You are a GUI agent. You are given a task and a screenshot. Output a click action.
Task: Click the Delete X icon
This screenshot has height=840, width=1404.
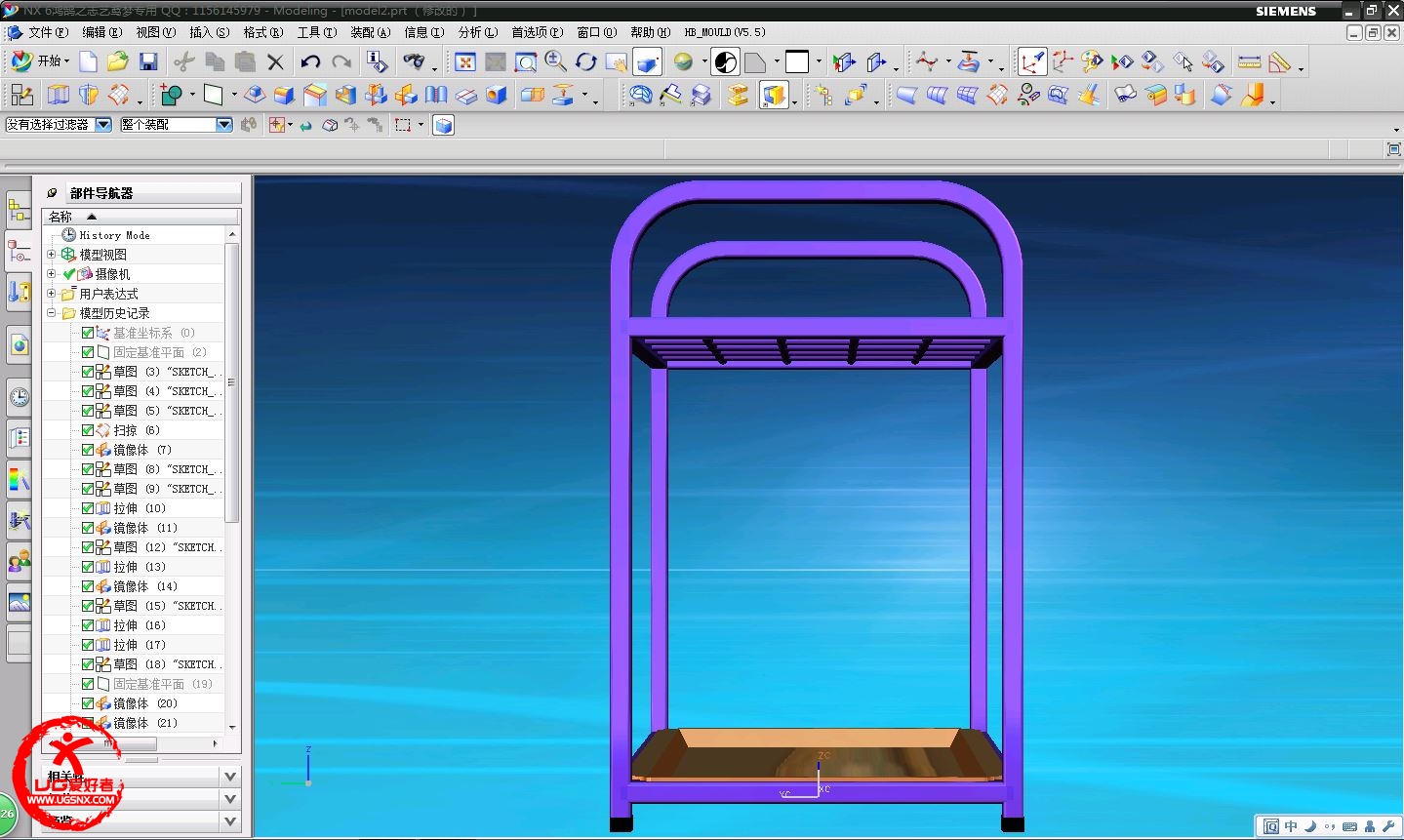275,62
